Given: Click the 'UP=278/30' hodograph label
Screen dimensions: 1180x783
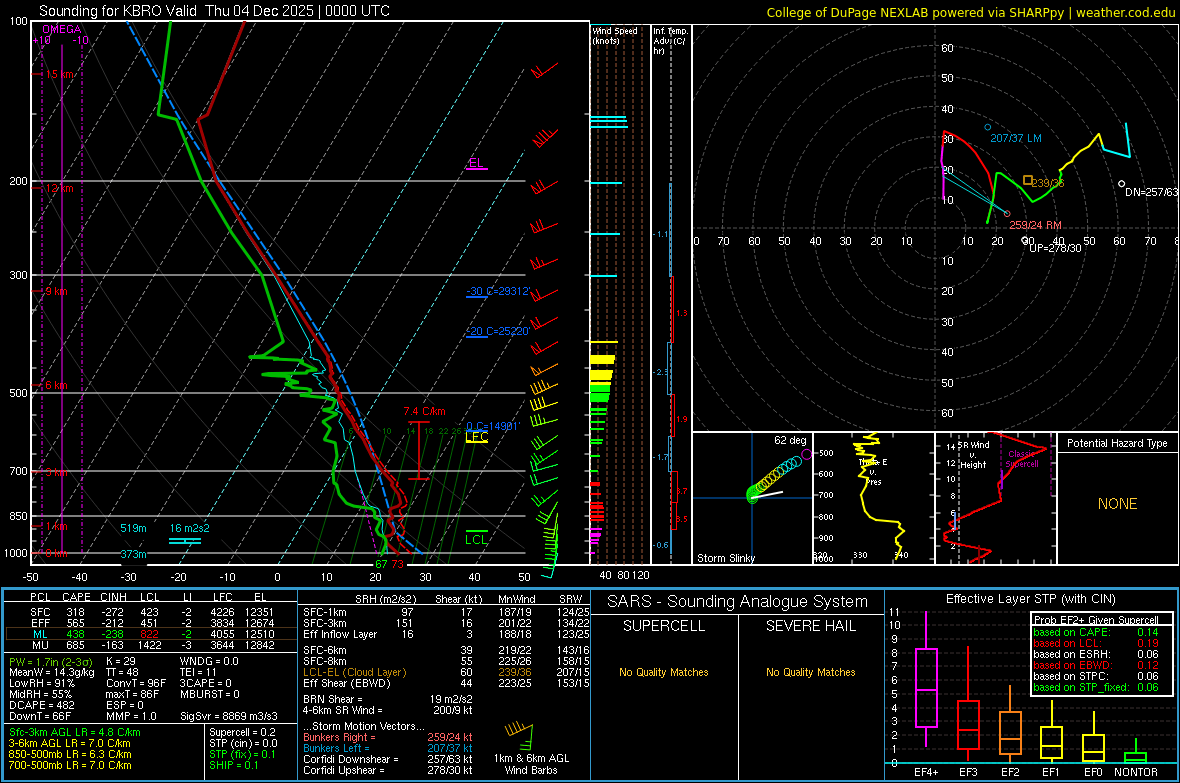Looking at the screenshot, I should pyautogui.click(x=1055, y=248).
